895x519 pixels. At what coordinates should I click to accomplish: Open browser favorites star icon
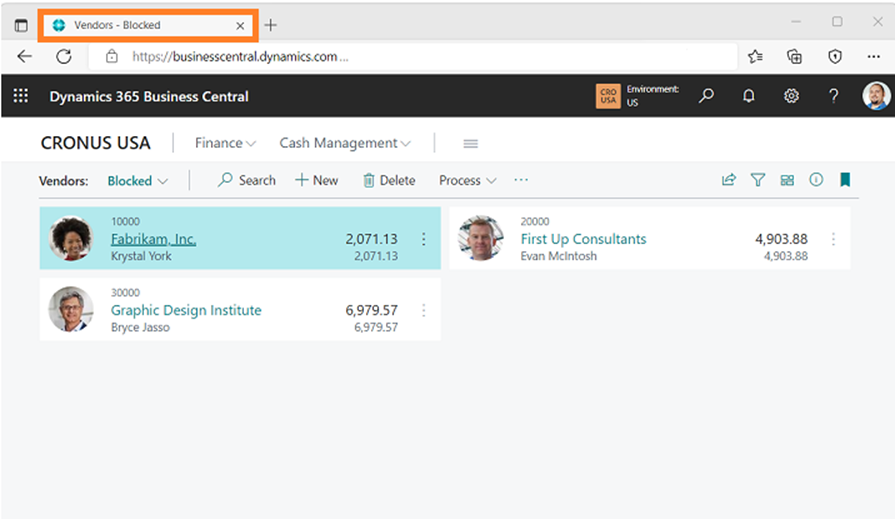point(755,57)
